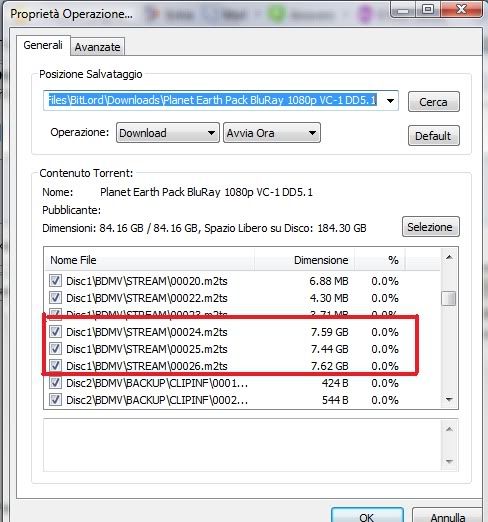Switch to the Avanzate tab
Viewport: 488px width, 522px height.
97,47
